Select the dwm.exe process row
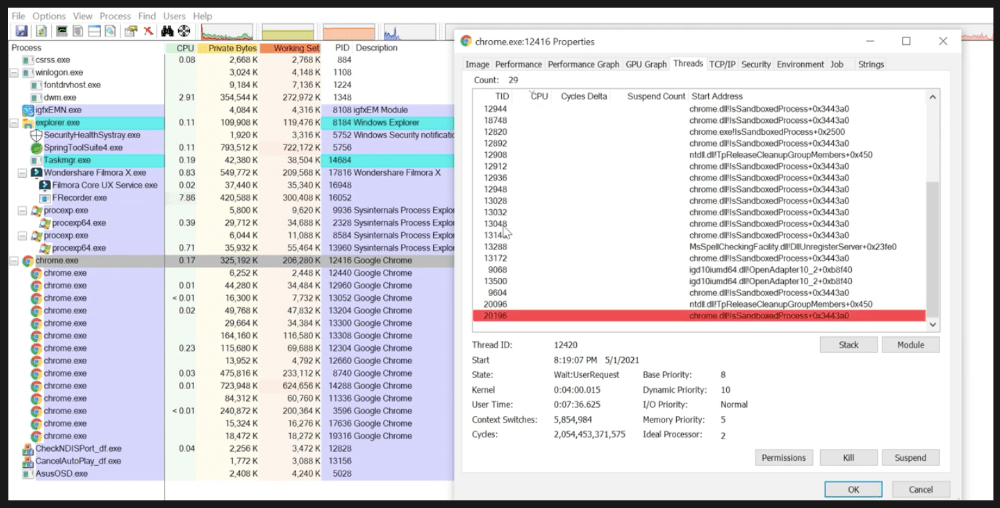Viewport: 1000px width, 508px height. [x=232, y=98]
